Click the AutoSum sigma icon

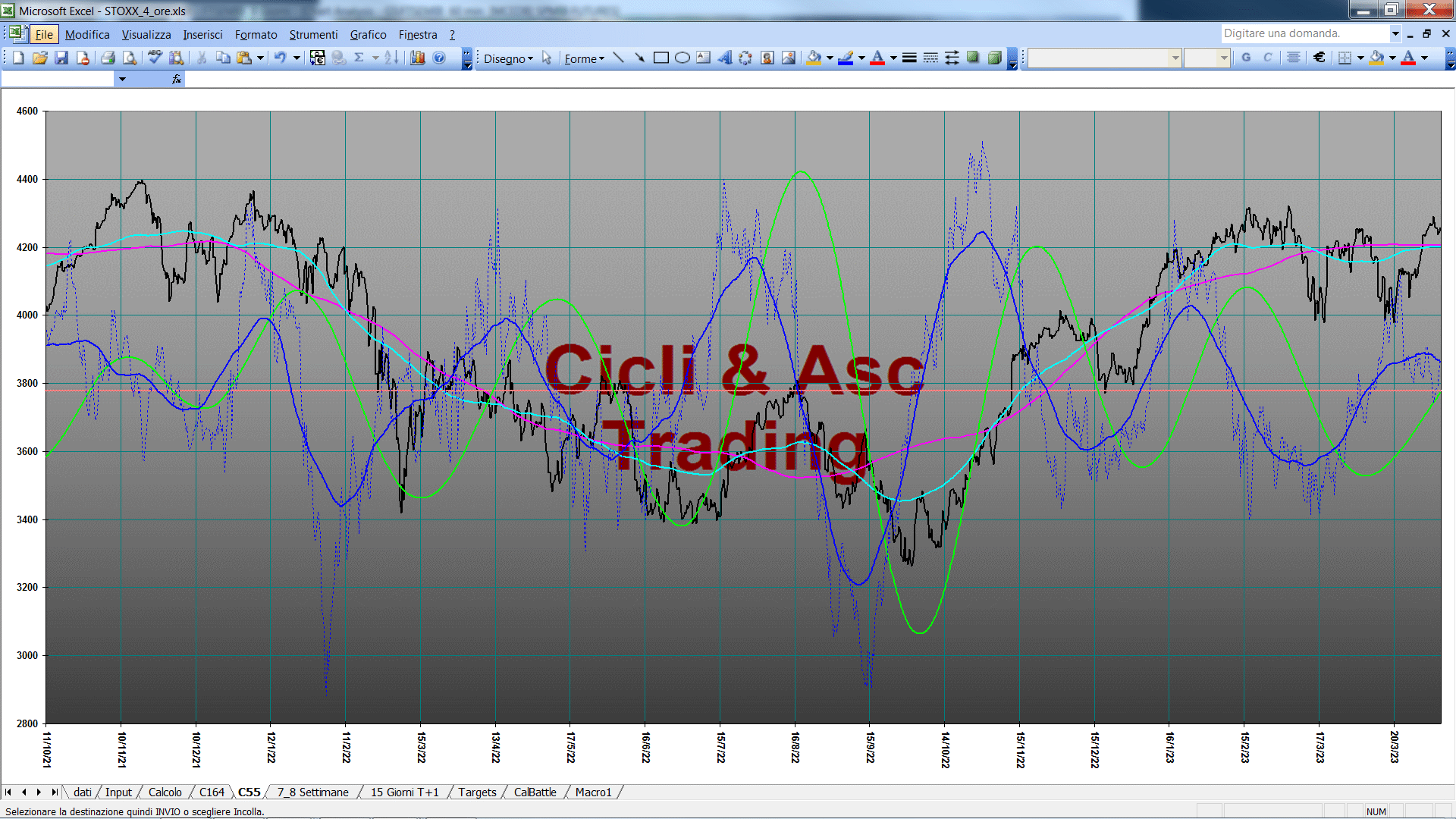(x=359, y=58)
